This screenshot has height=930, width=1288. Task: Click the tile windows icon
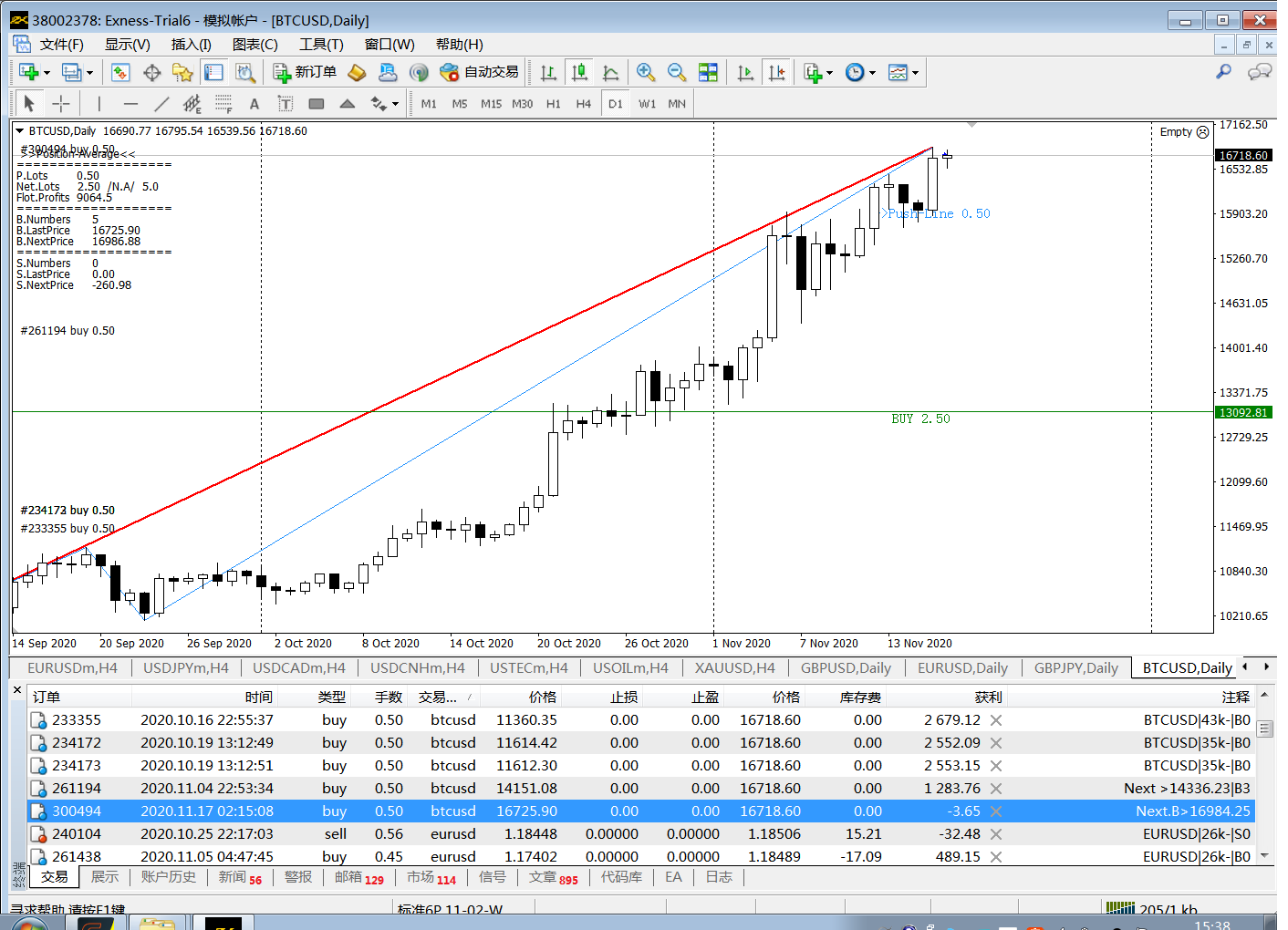708,72
